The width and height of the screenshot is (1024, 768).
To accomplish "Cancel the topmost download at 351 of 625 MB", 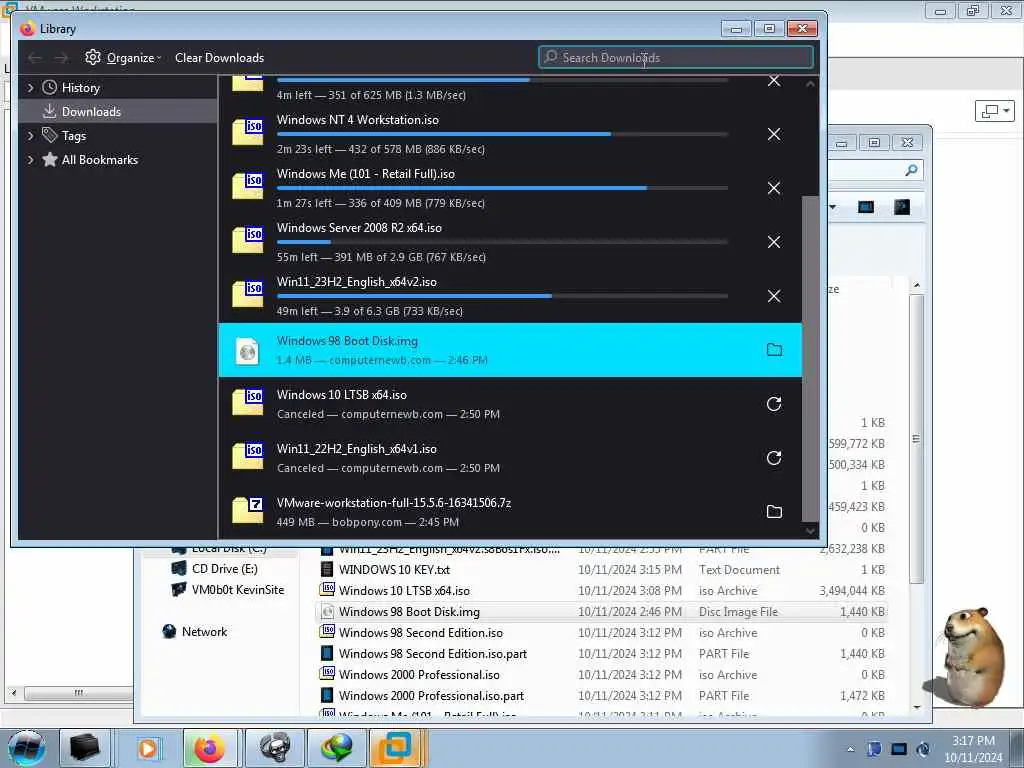I will click(774, 82).
